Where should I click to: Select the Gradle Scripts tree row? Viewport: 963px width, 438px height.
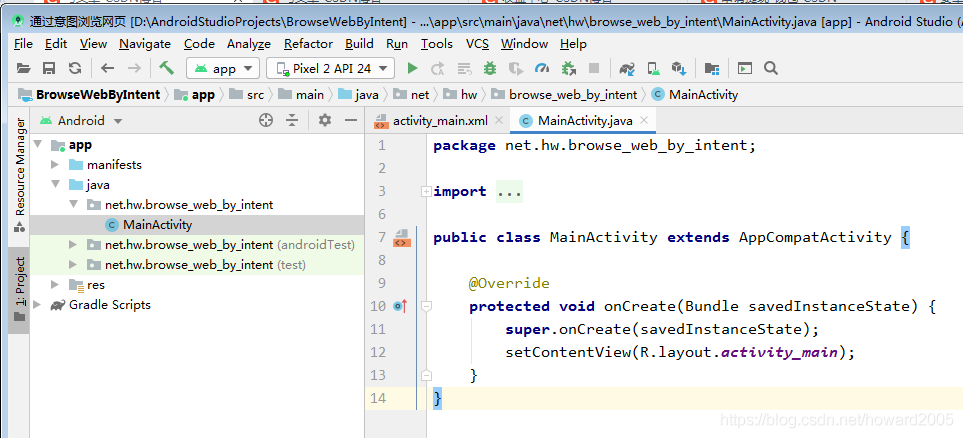(x=197, y=305)
